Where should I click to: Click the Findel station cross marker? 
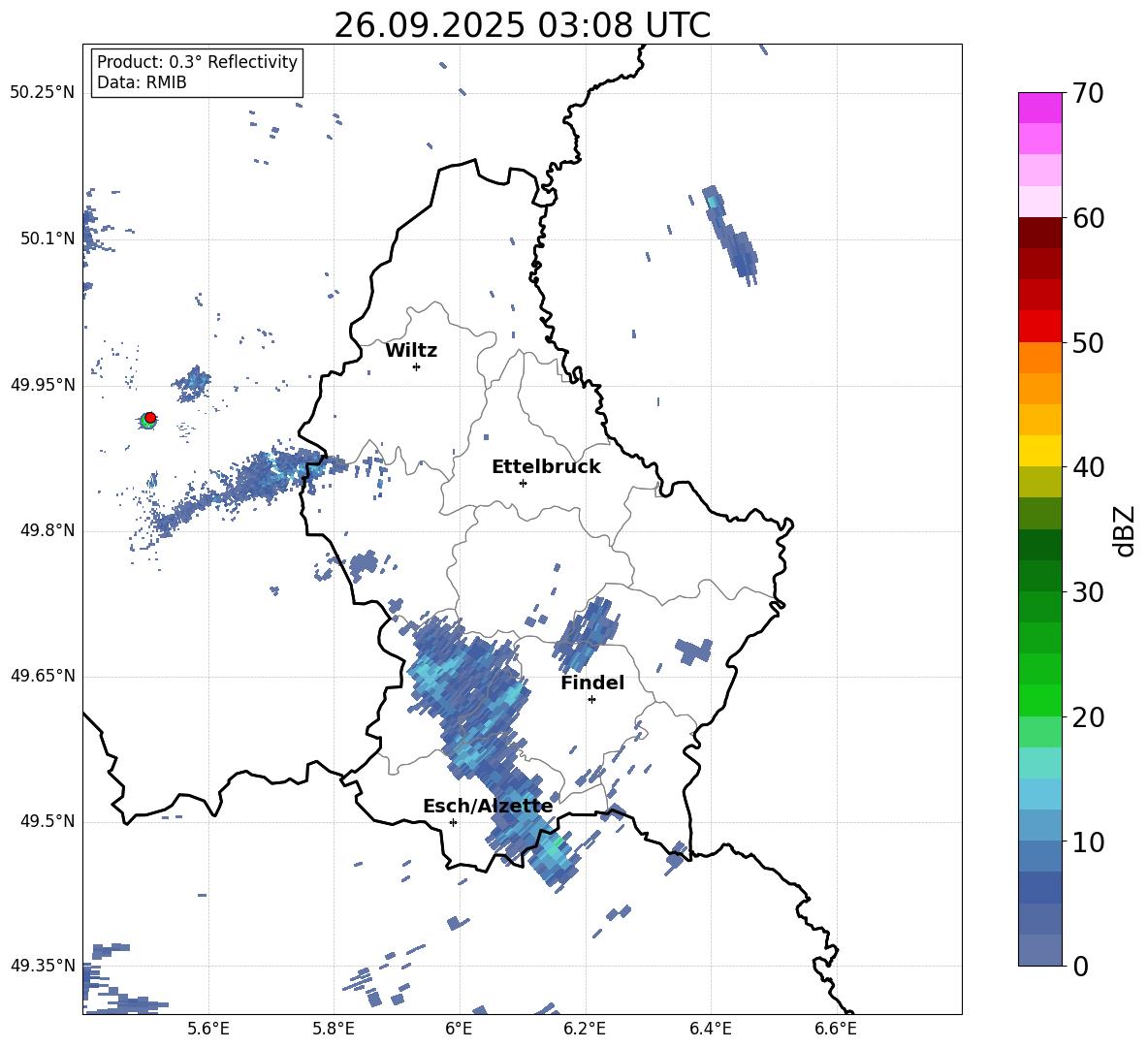click(x=591, y=700)
